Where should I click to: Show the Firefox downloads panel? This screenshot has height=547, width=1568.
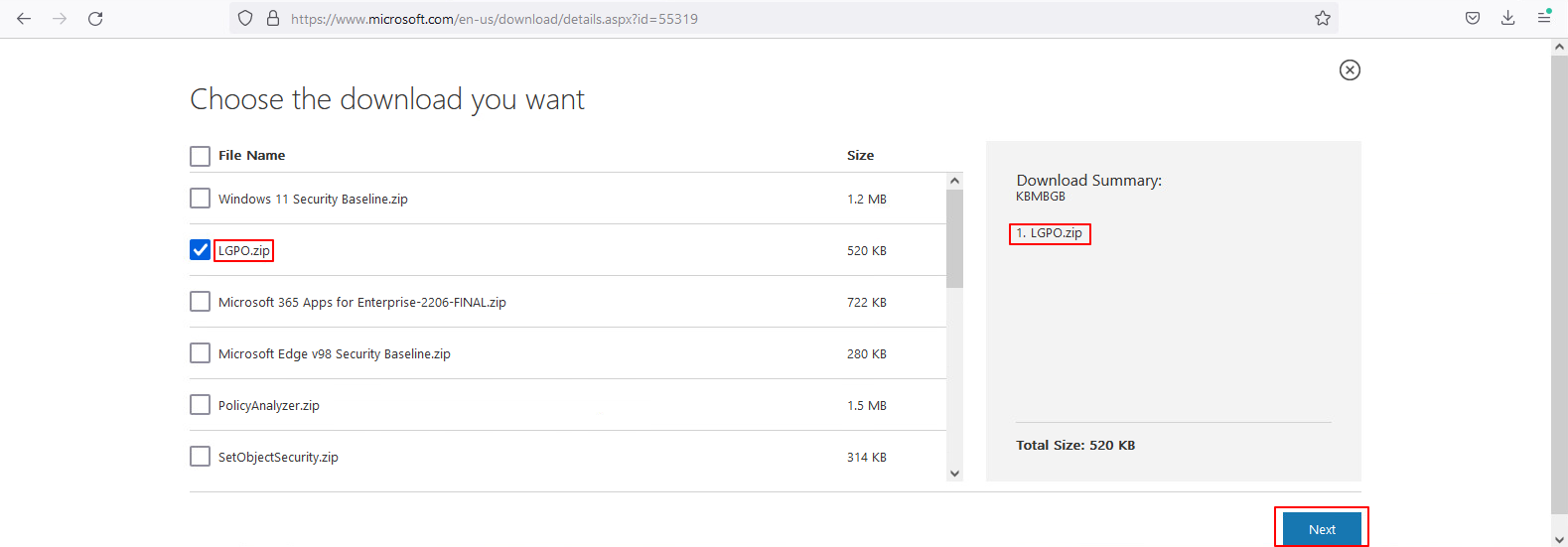tap(1507, 19)
